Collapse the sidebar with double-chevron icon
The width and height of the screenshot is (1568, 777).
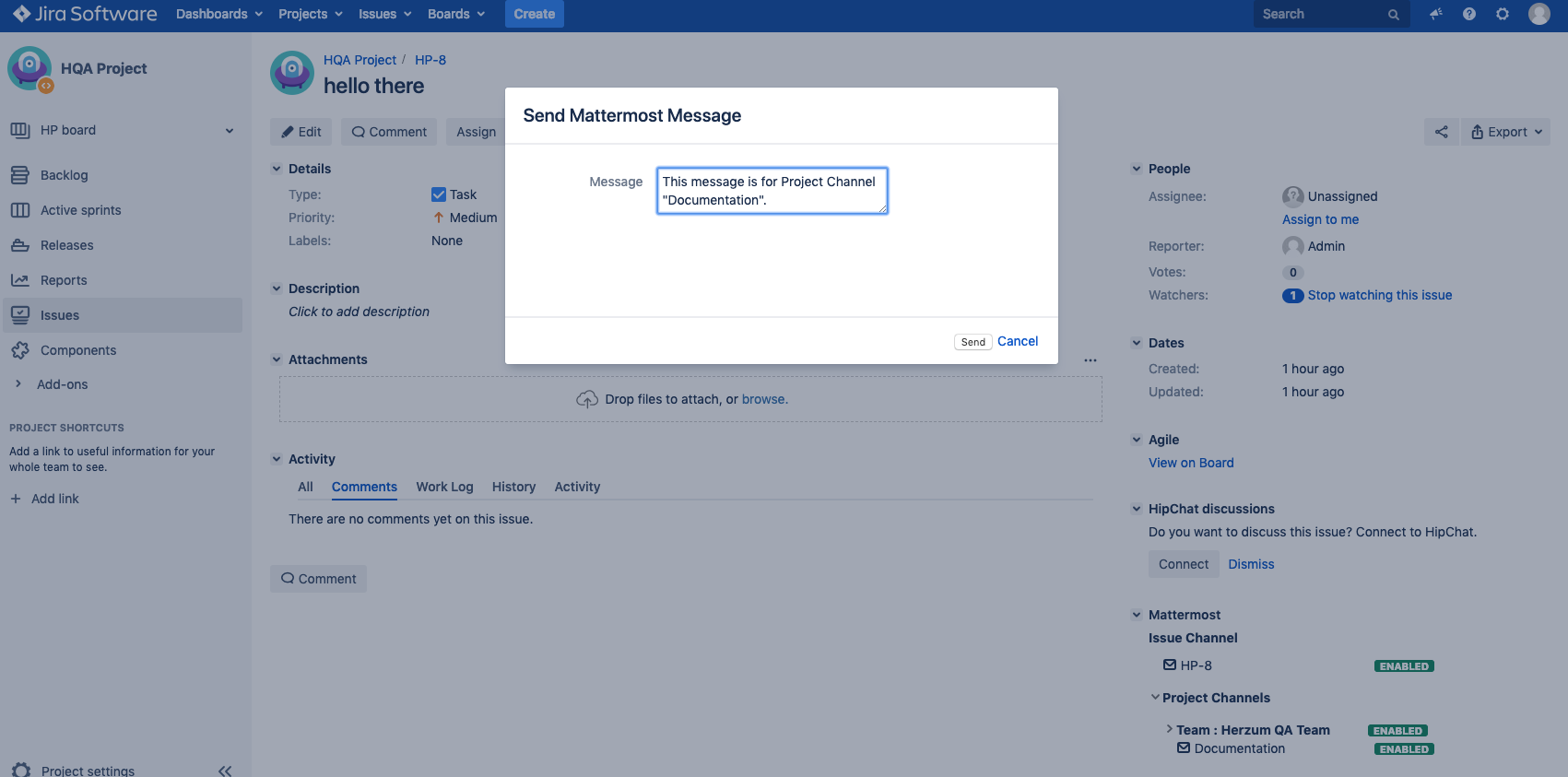(225, 771)
